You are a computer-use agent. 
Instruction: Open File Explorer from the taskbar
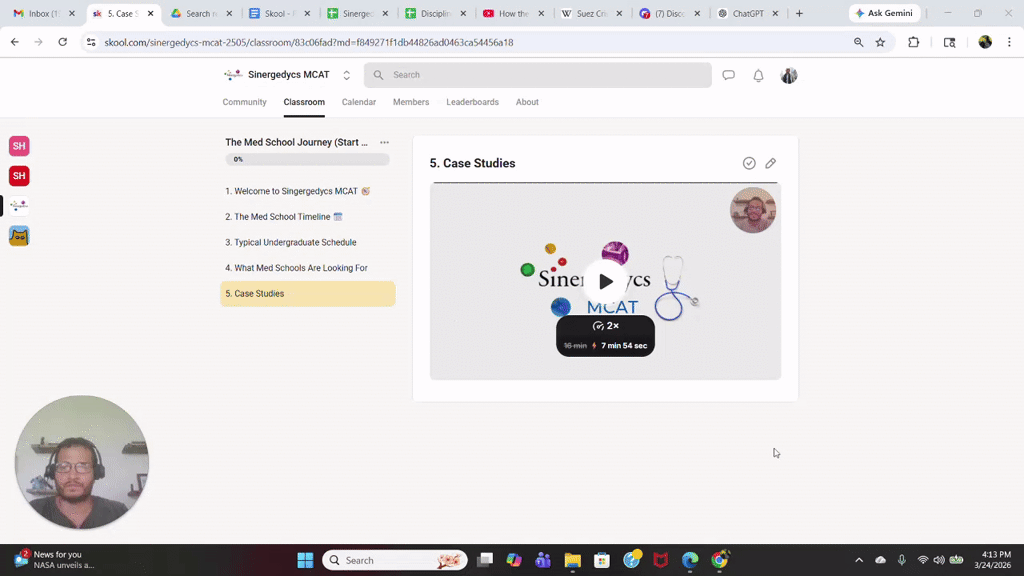tap(573, 560)
